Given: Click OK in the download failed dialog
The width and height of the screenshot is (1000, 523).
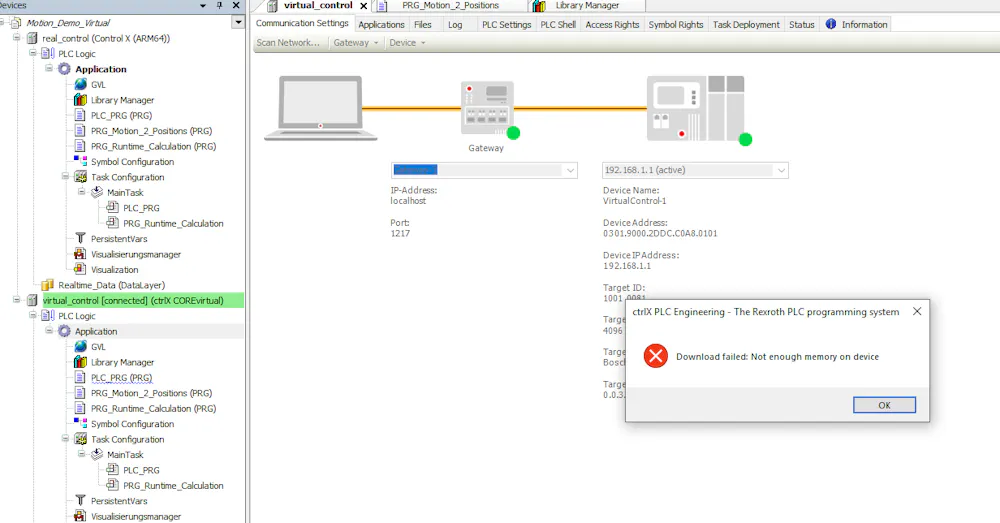Looking at the screenshot, I should (884, 405).
